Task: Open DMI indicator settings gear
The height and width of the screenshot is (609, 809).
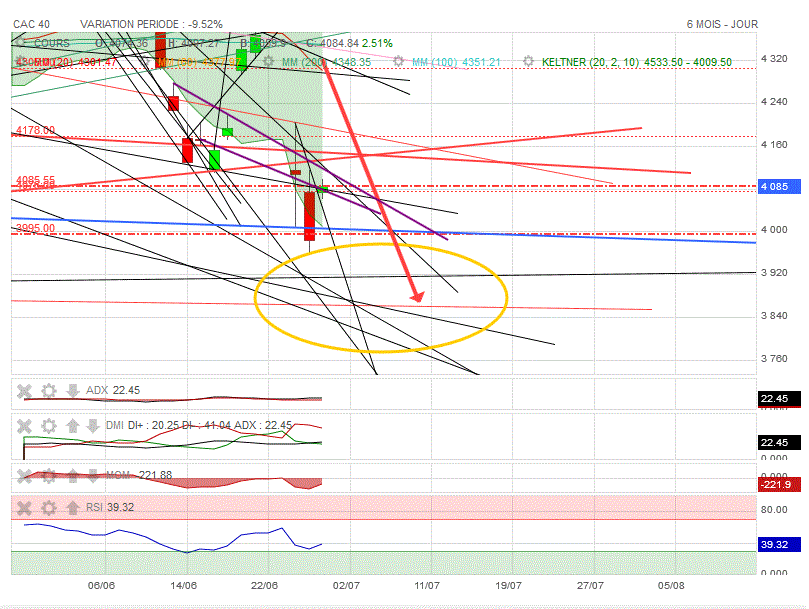Action: pyautogui.click(x=48, y=426)
